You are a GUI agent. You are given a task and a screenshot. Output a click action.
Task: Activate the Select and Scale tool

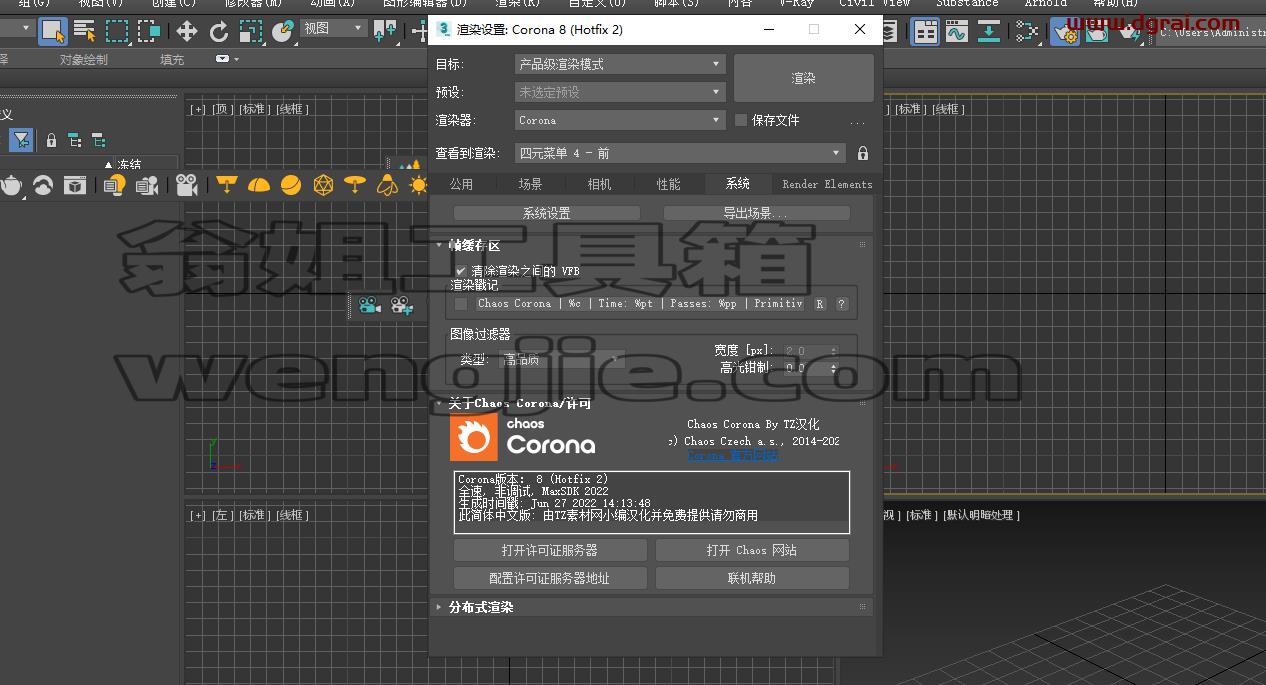(251, 31)
